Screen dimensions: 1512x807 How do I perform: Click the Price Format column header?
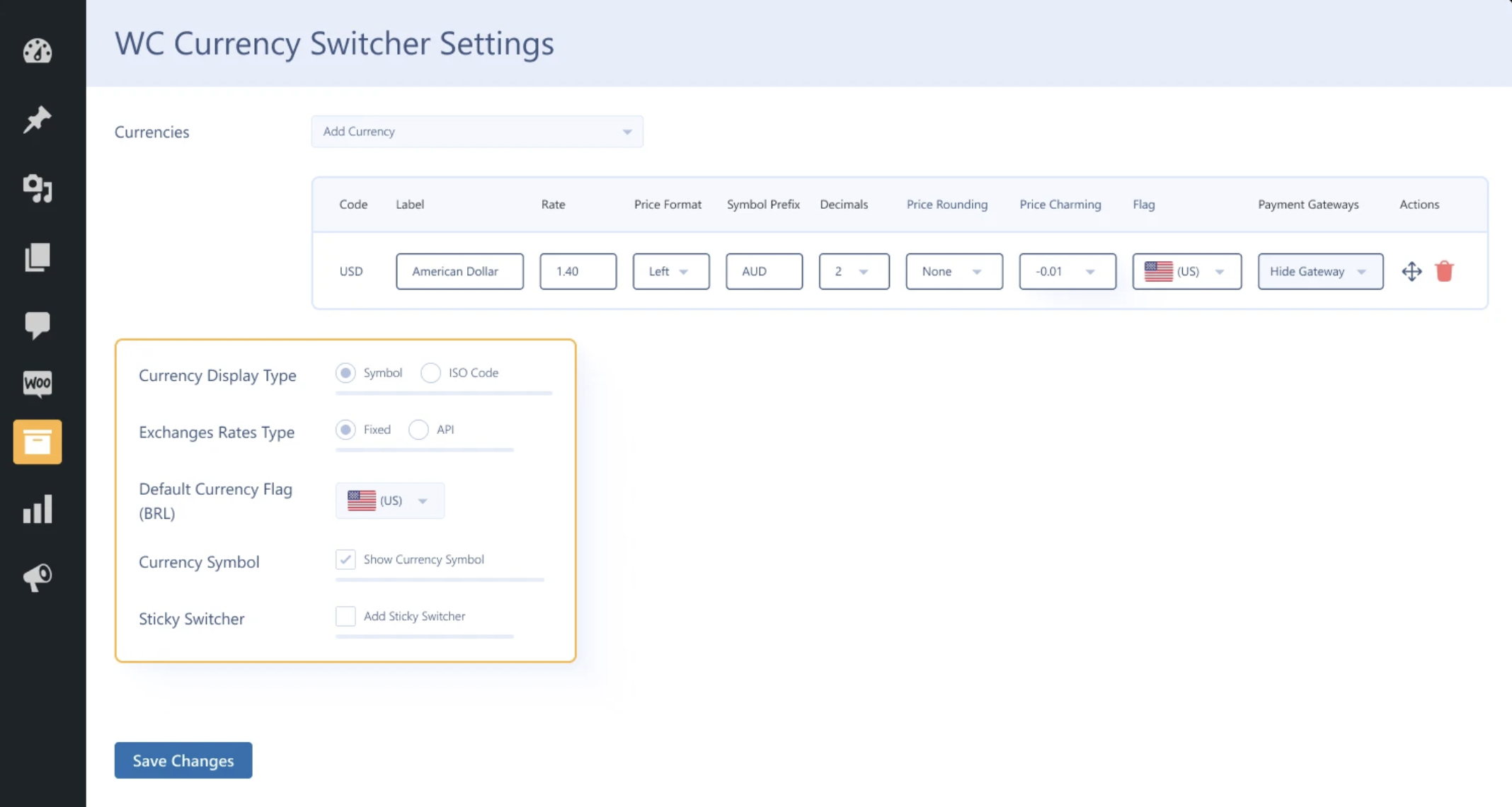[x=668, y=205]
